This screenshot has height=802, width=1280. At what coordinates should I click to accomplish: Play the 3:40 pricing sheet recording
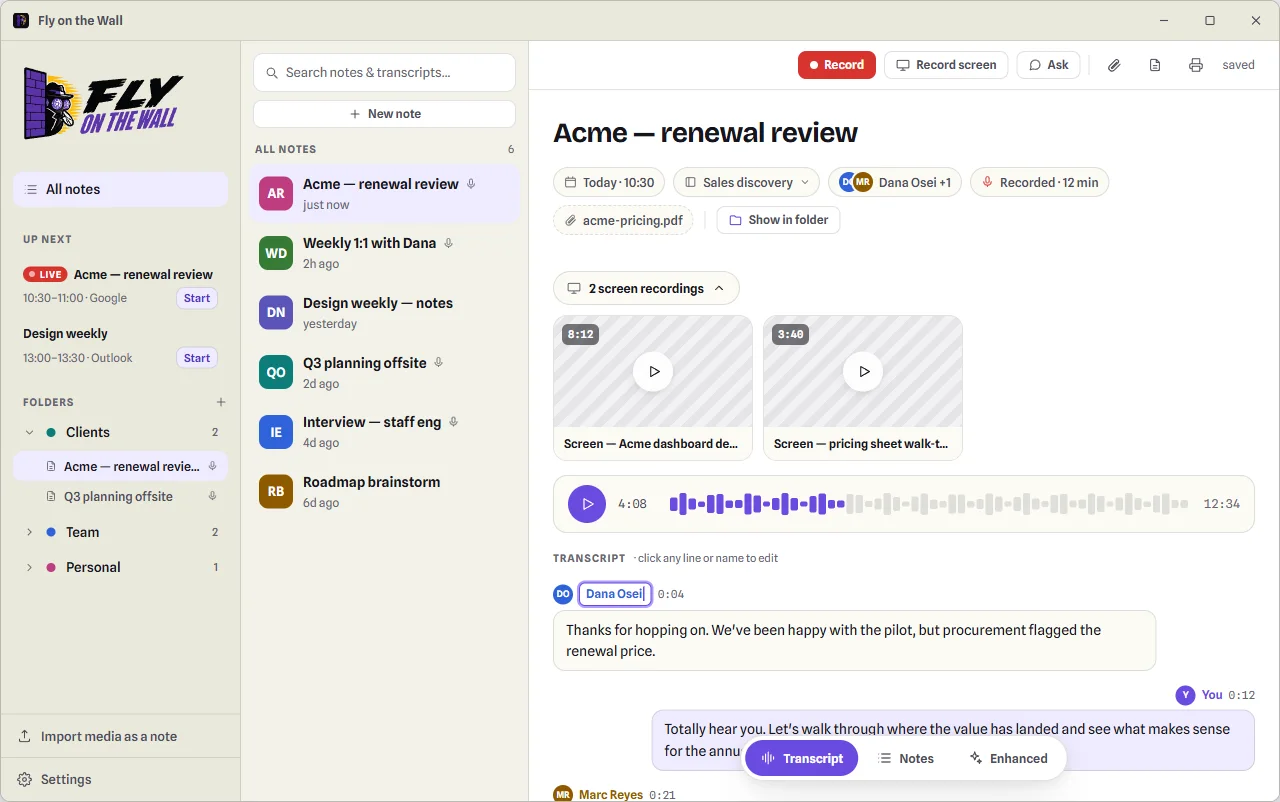pos(863,371)
